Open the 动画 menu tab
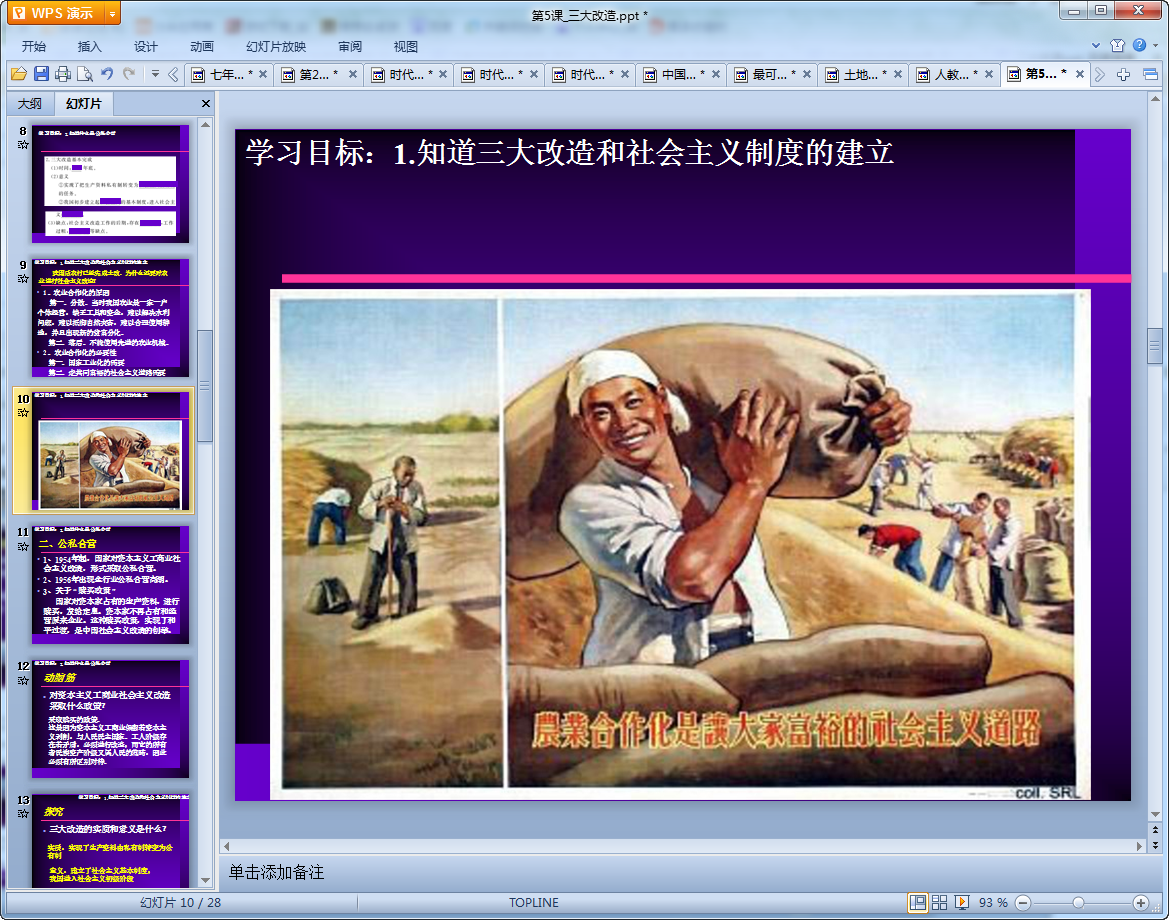This screenshot has height=920, width=1169. [201, 46]
